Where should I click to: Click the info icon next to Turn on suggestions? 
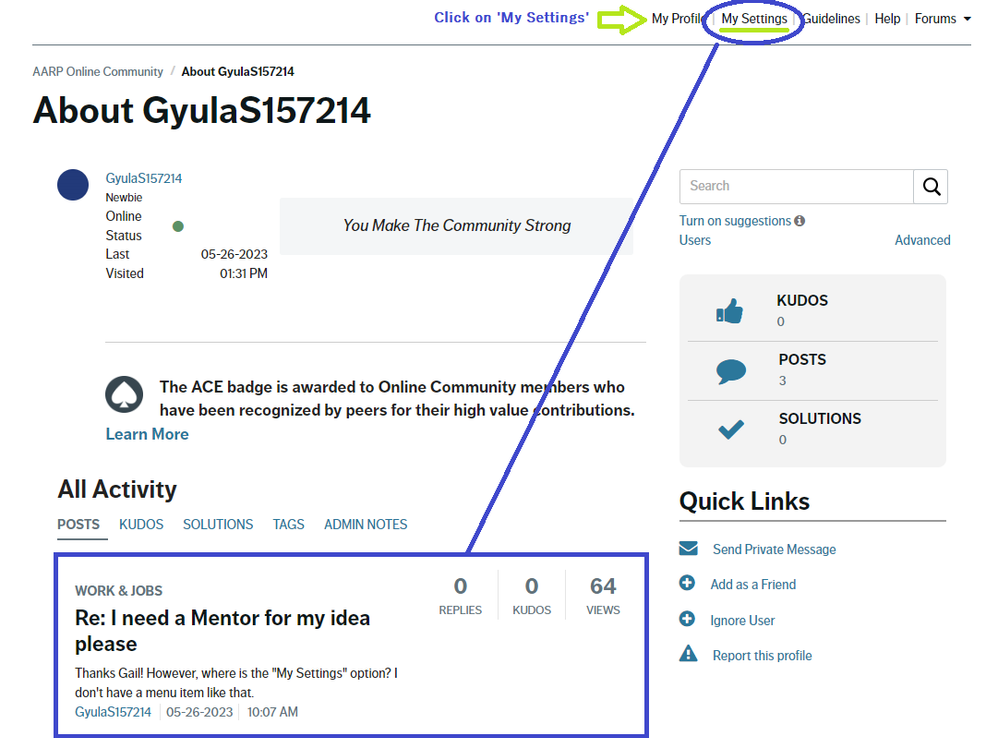(x=800, y=221)
